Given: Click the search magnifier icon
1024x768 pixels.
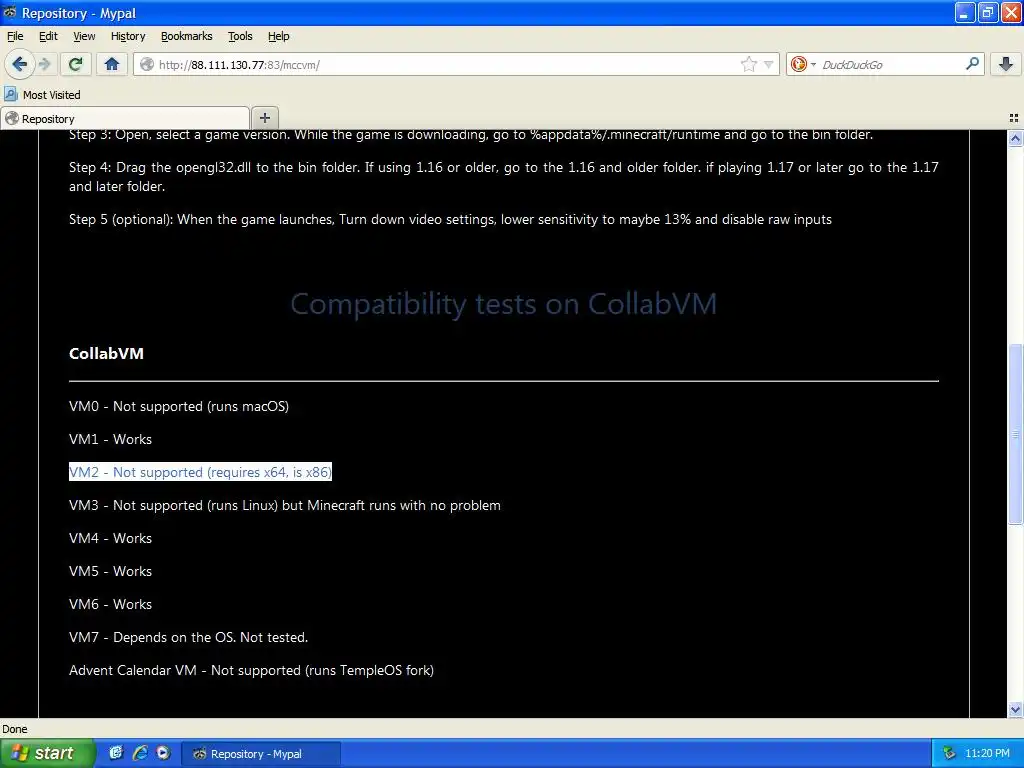Looking at the screenshot, I should click(972, 64).
